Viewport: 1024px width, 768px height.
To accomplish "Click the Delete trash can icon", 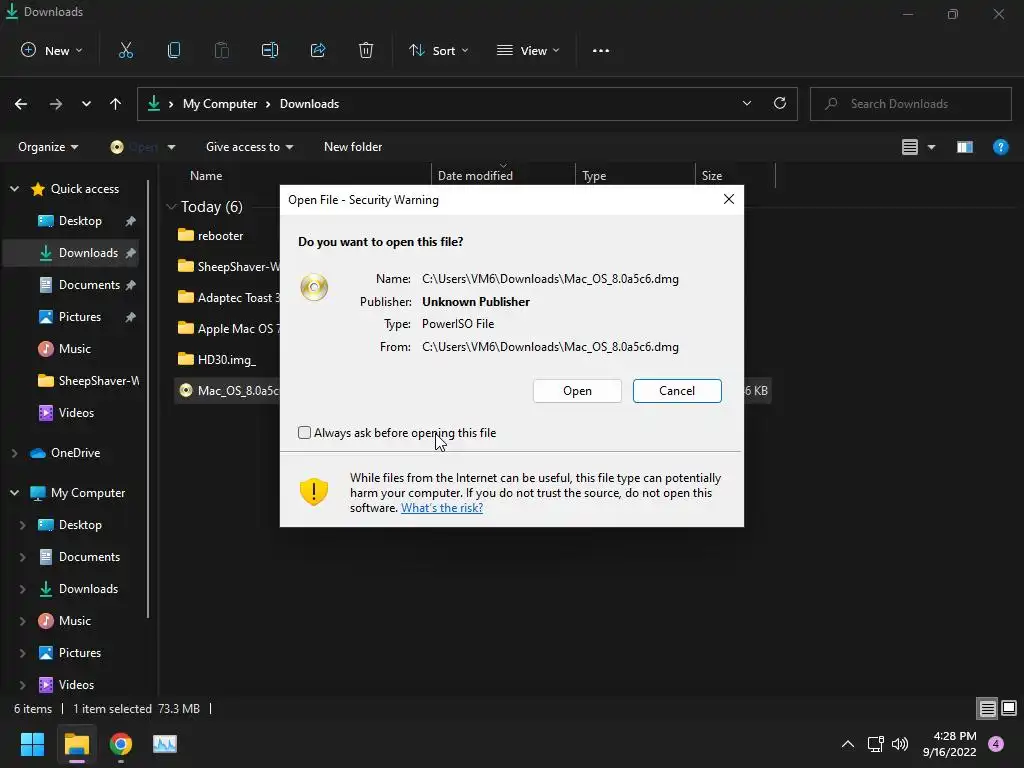I will [x=366, y=50].
